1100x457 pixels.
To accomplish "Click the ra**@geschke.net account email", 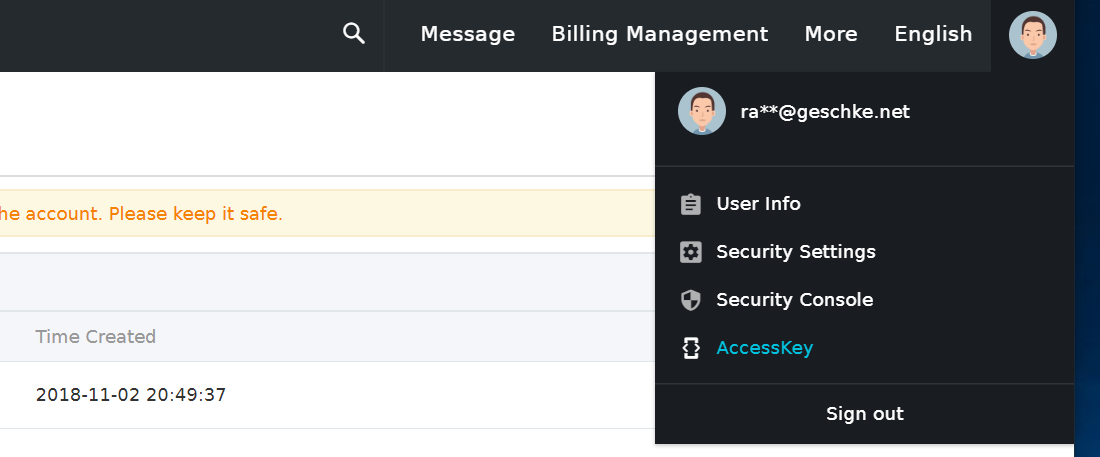I will click(825, 112).
